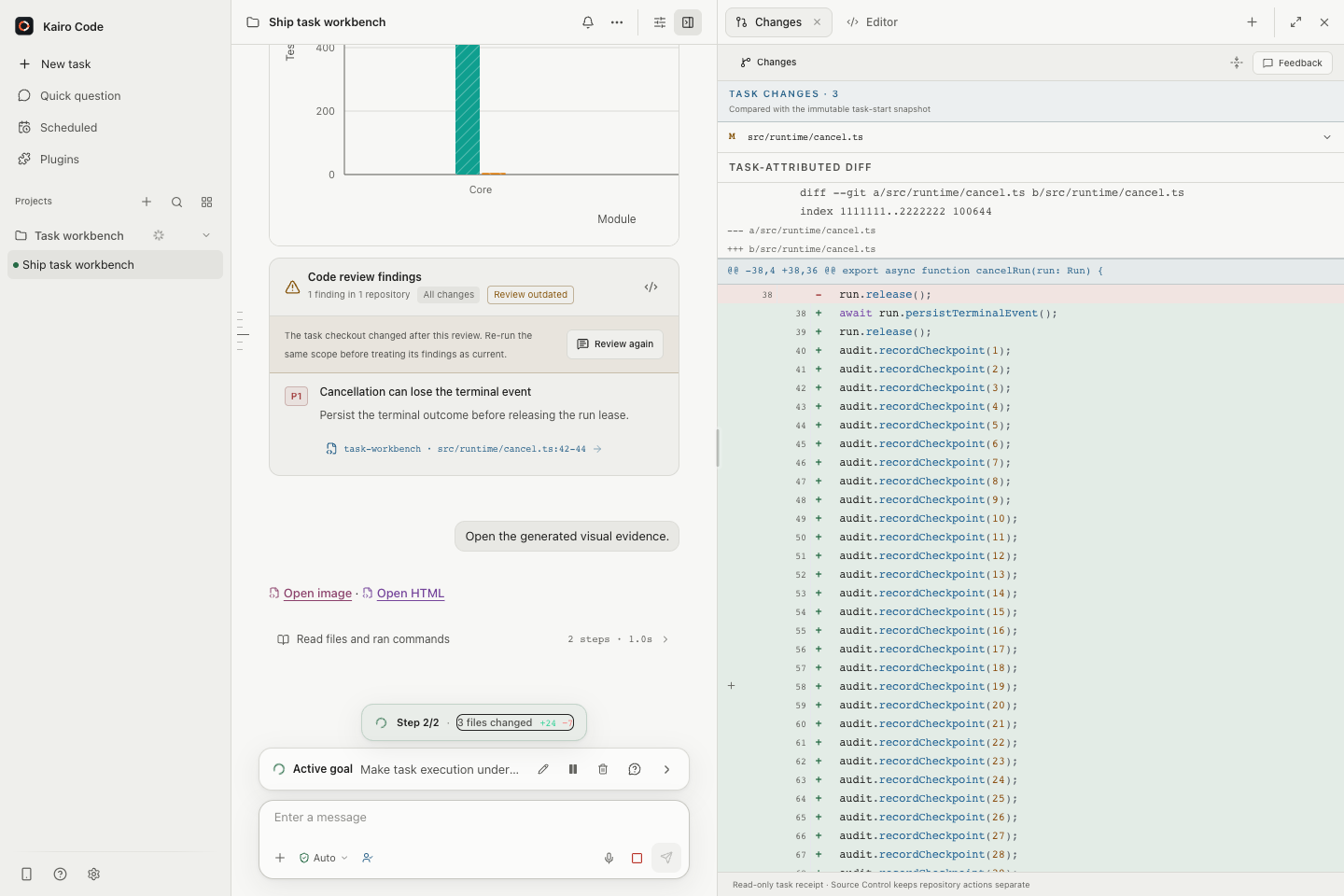Open the settings gear in sidebar footer
1344x896 pixels.
click(x=94, y=875)
